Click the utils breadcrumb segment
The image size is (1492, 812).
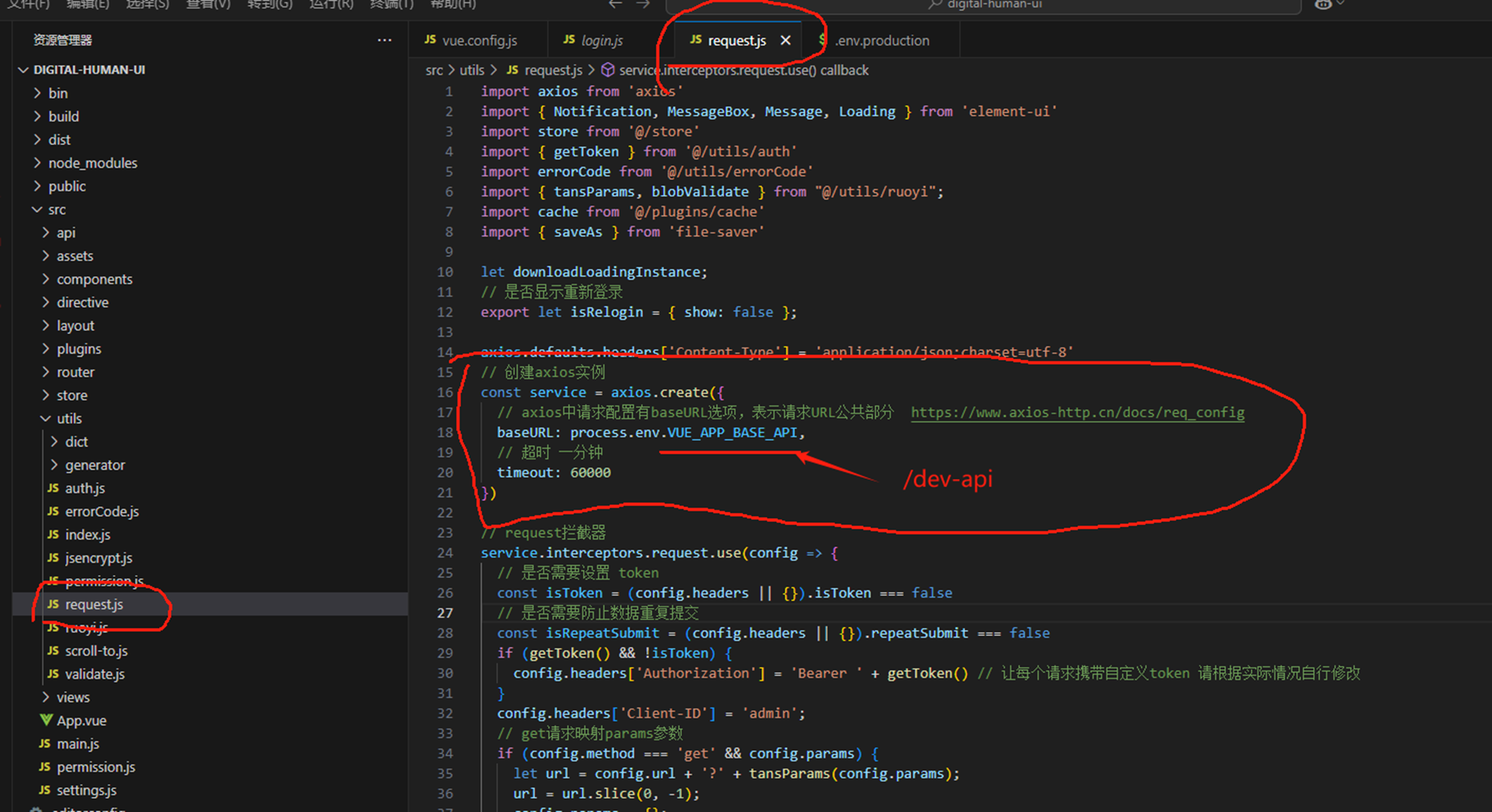[x=471, y=70]
